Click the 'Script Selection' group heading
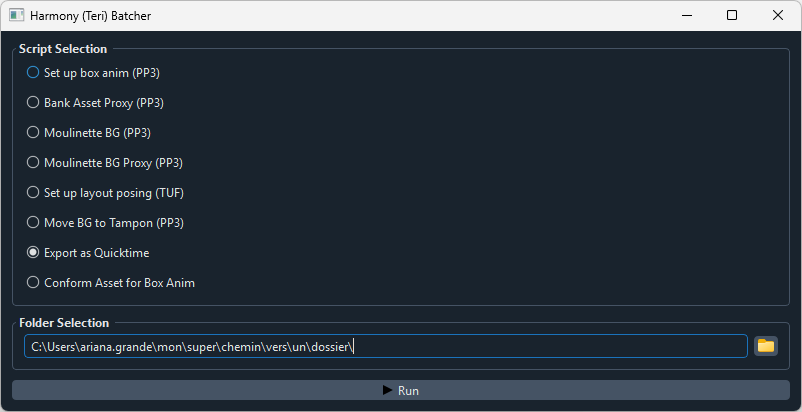 (x=63, y=49)
